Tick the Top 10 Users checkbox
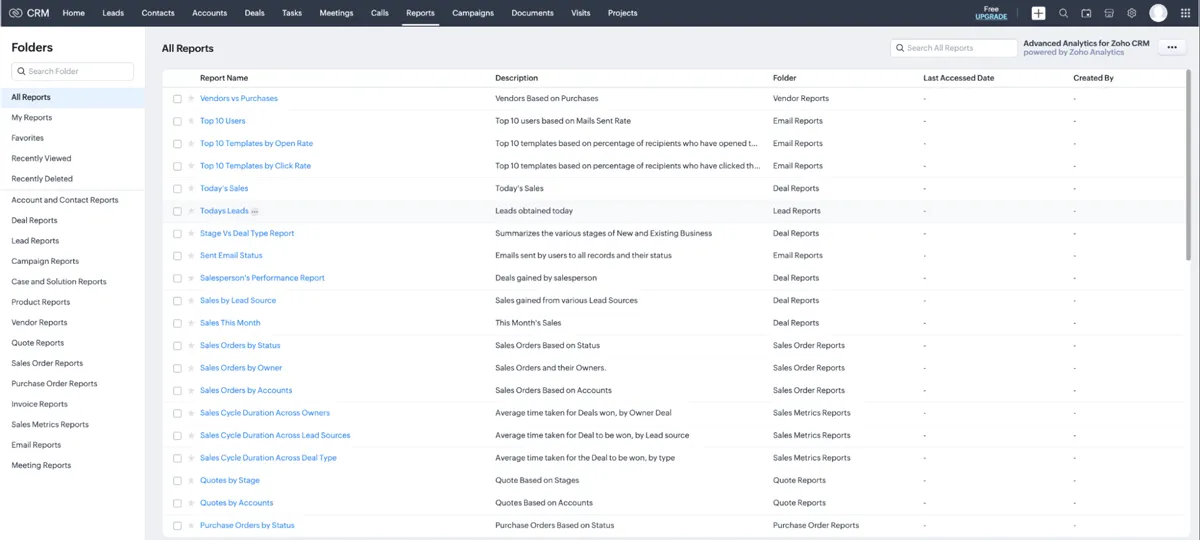 click(x=177, y=121)
